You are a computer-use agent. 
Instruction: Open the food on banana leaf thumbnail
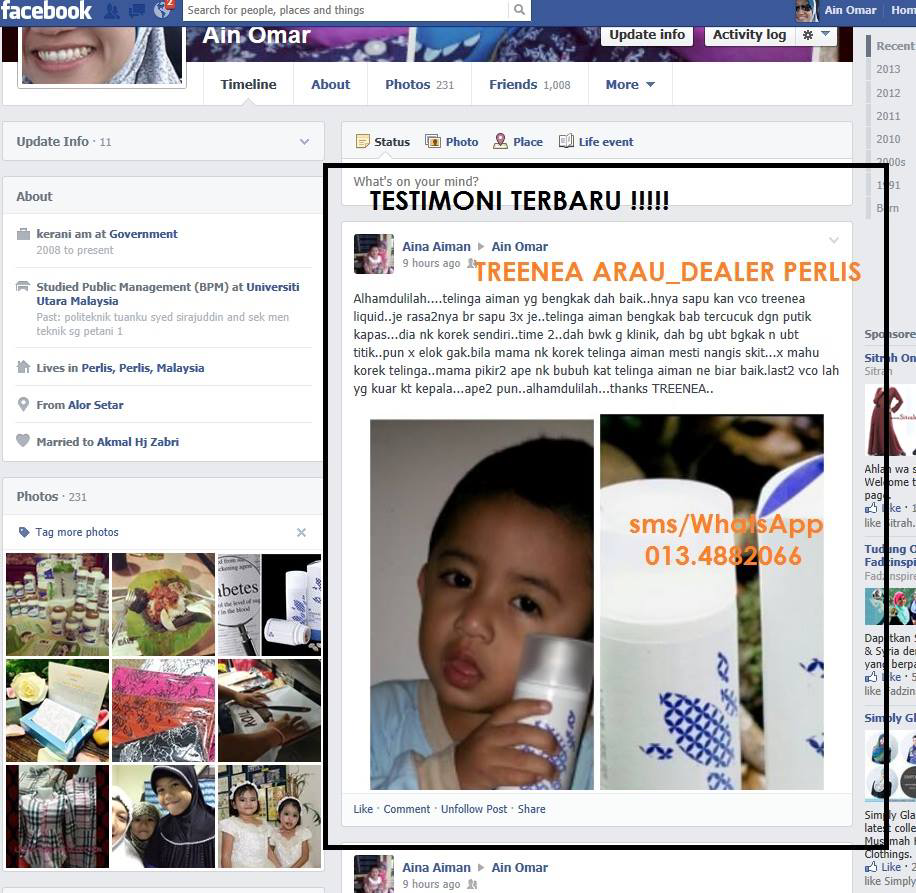(163, 604)
